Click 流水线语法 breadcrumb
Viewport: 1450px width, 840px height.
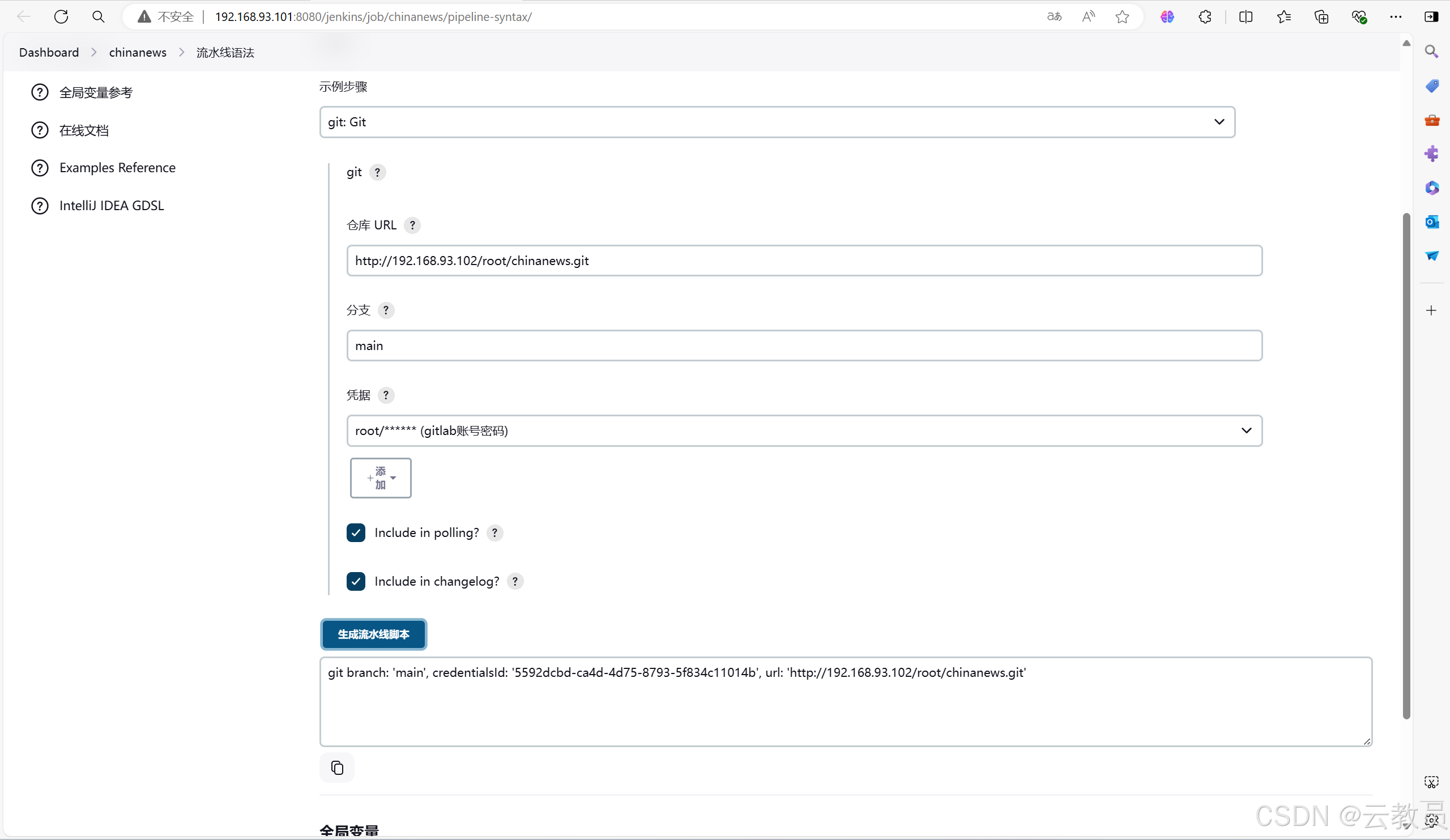point(225,52)
